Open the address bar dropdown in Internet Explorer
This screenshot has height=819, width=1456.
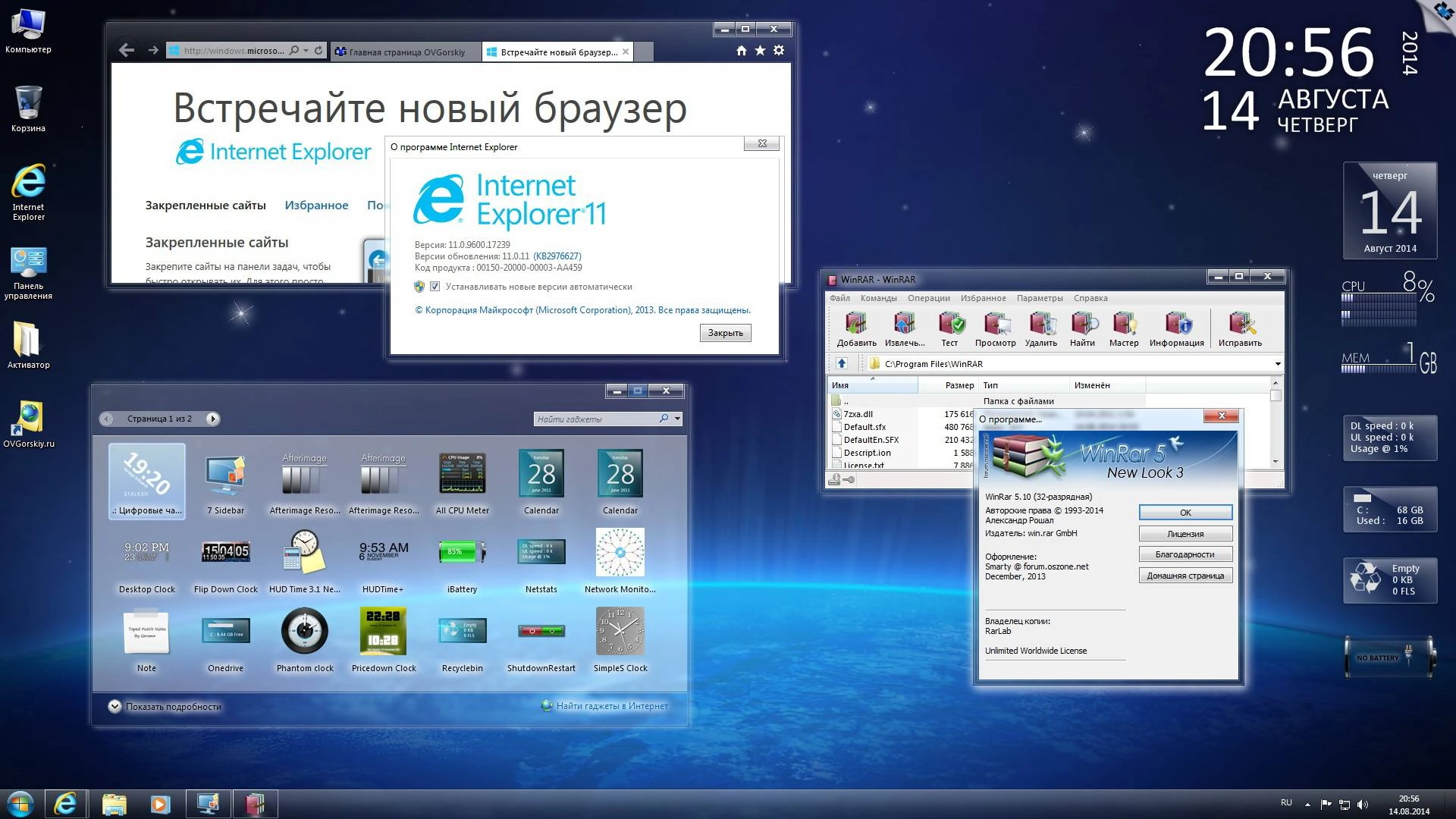[306, 51]
